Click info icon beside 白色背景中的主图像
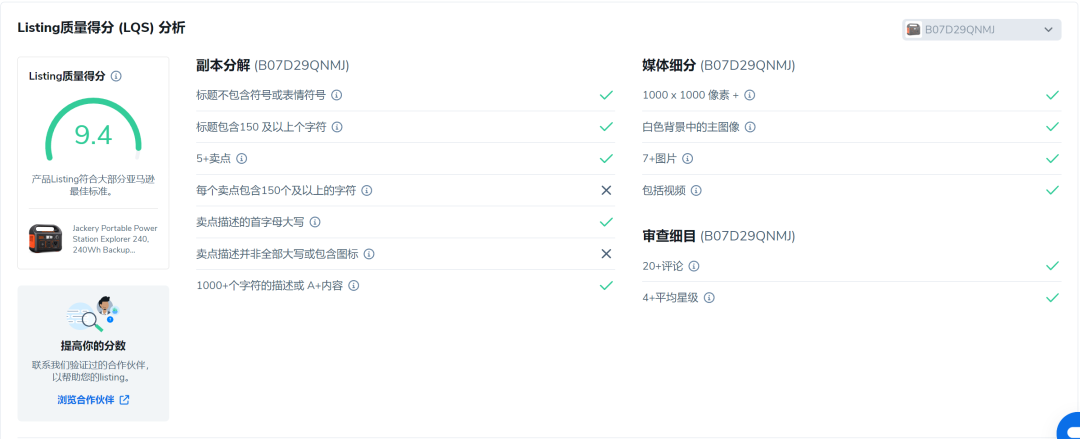Viewport: 1080px width, 439px height. point(750,127)
